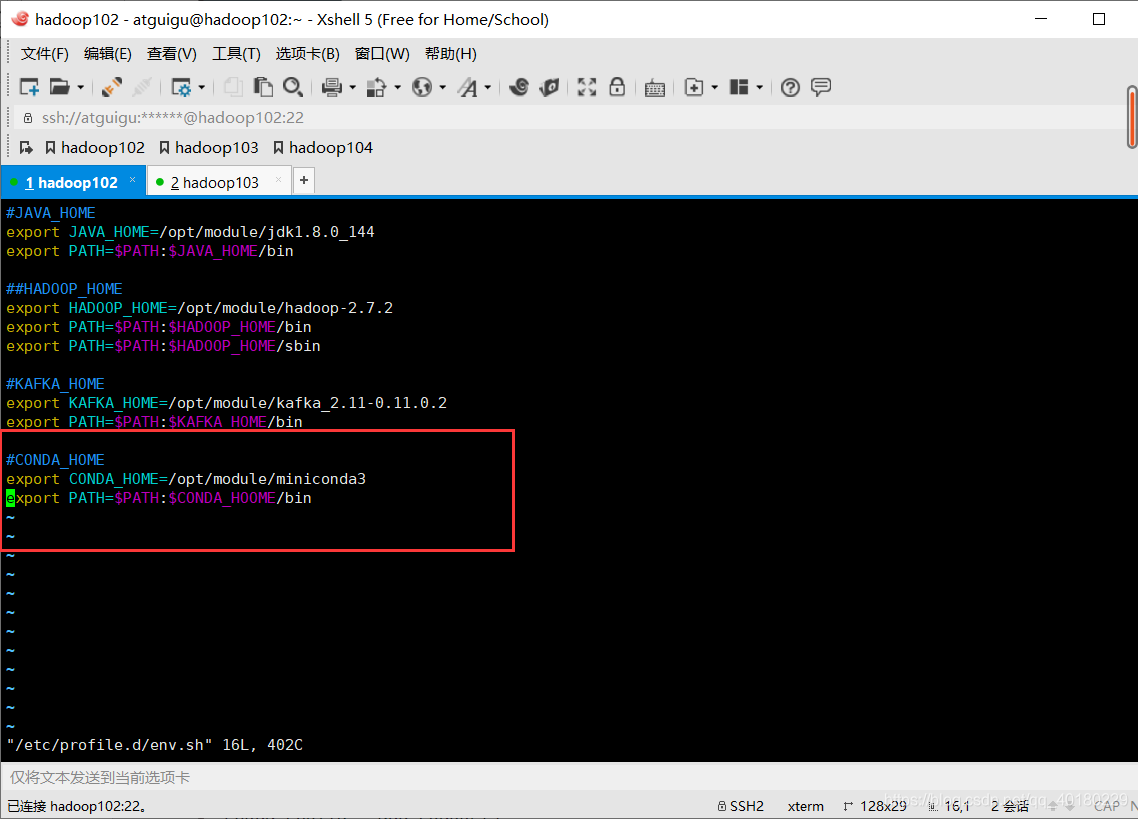Click the vertical scrollbar thumb
Screen dimensions: 1138x819
tap(1131, 118)
